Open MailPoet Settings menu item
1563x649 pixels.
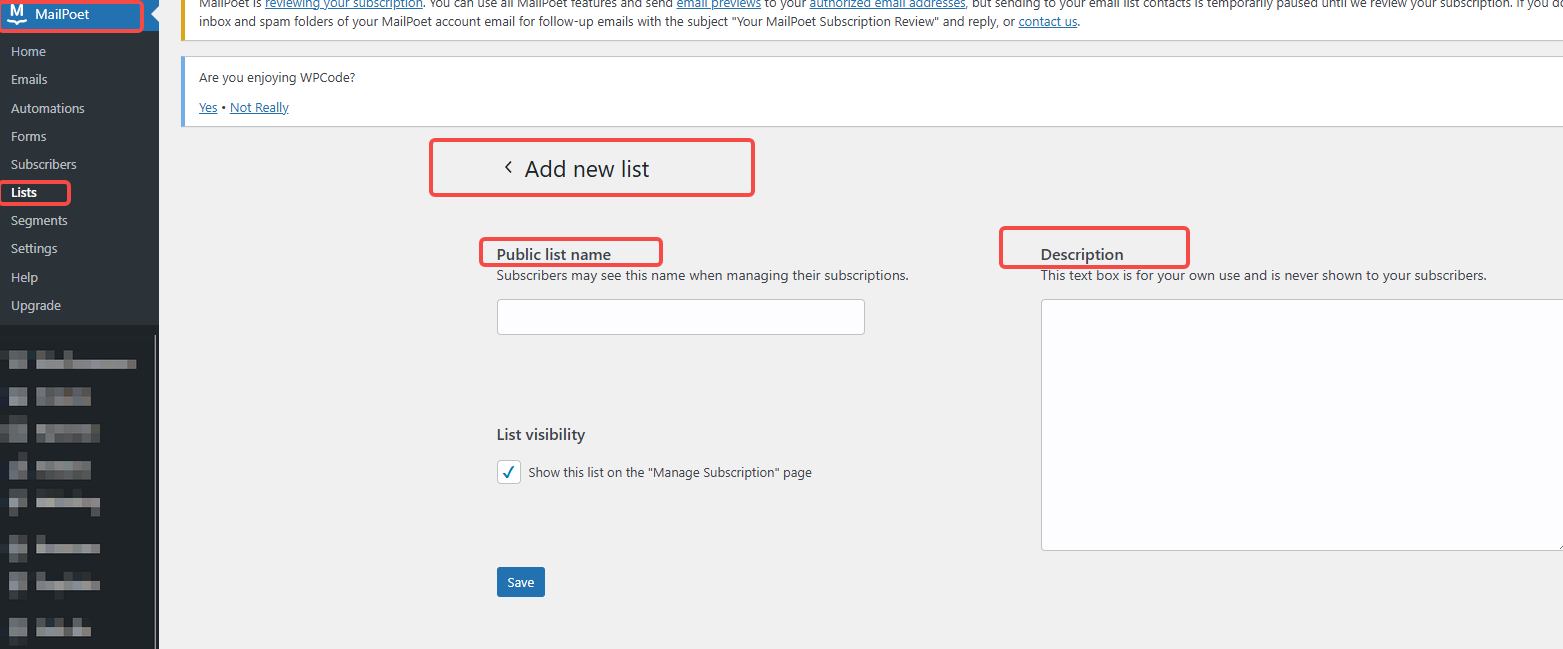34,248
